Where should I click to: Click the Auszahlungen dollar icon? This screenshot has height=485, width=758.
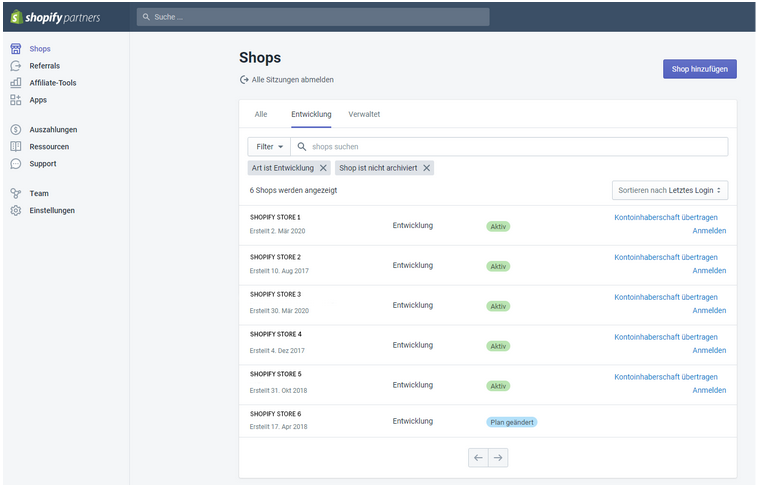point(16,130)
